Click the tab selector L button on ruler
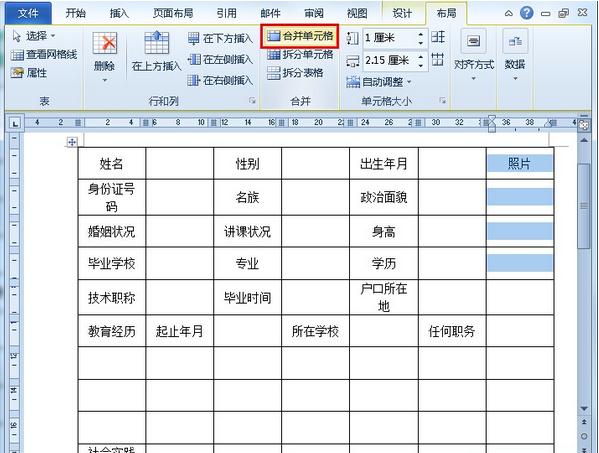Image resolution: width=599 pixels, height=453 pixels. click(x=15, y=123)
